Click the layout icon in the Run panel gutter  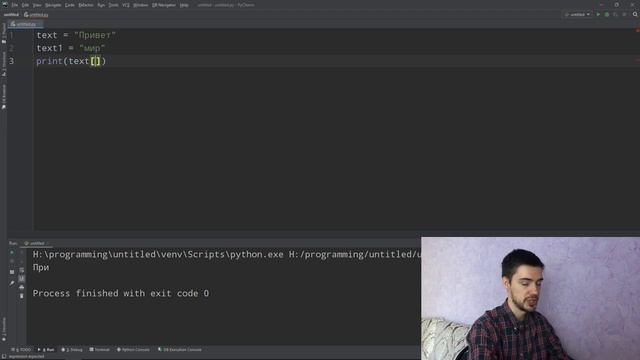click(x=12, y=271)
